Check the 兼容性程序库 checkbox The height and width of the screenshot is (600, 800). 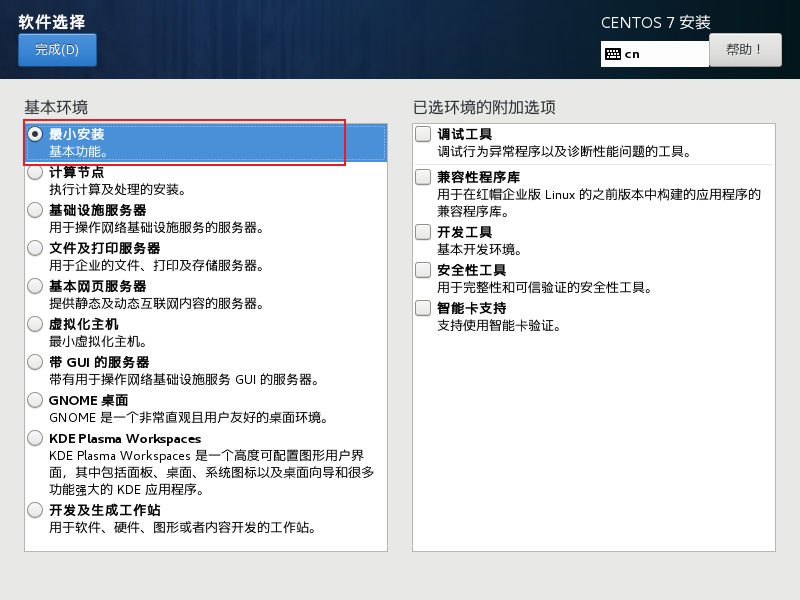point(423,177)
